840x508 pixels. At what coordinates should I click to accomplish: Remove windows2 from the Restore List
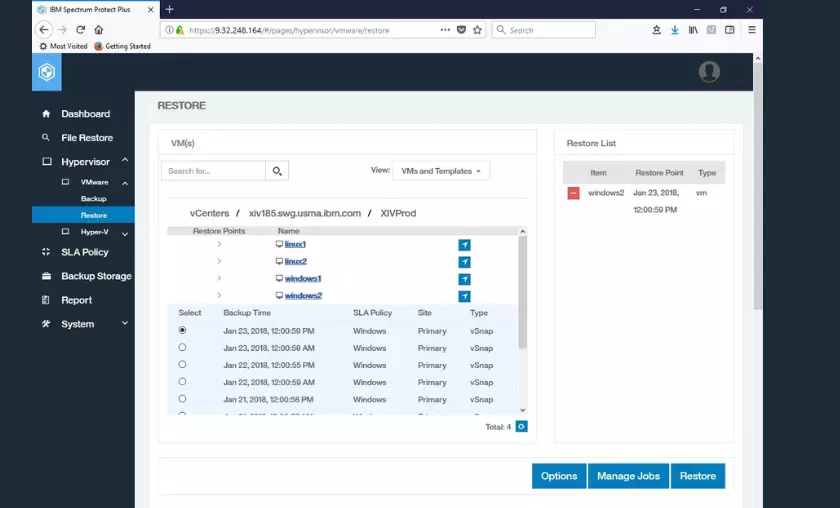pos(573,193)
